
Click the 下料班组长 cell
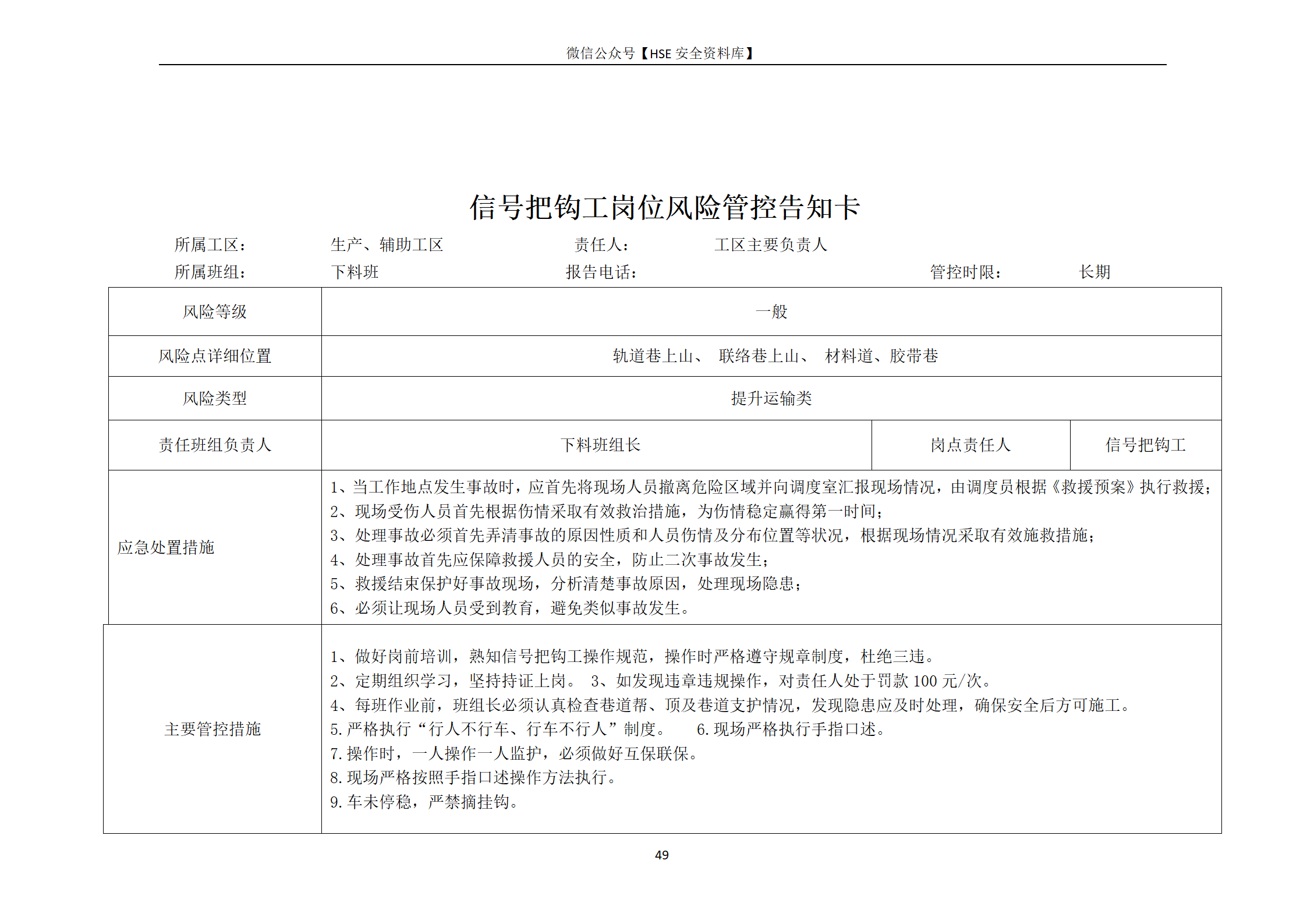click(x=600, y=445)
